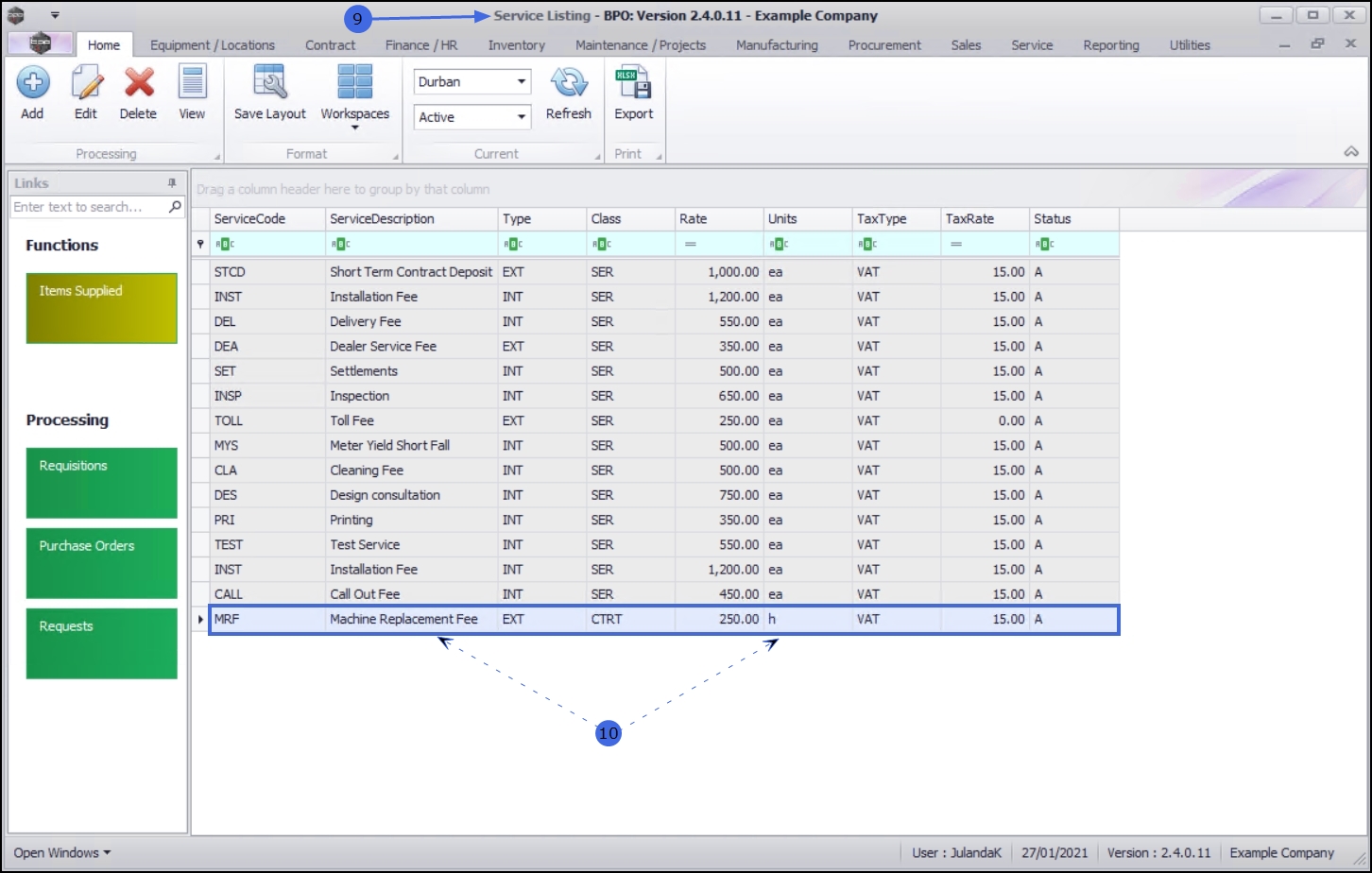Click the Refresh arrows icon
This screenshot has width=1372, height=873.
tap(569, 84)
